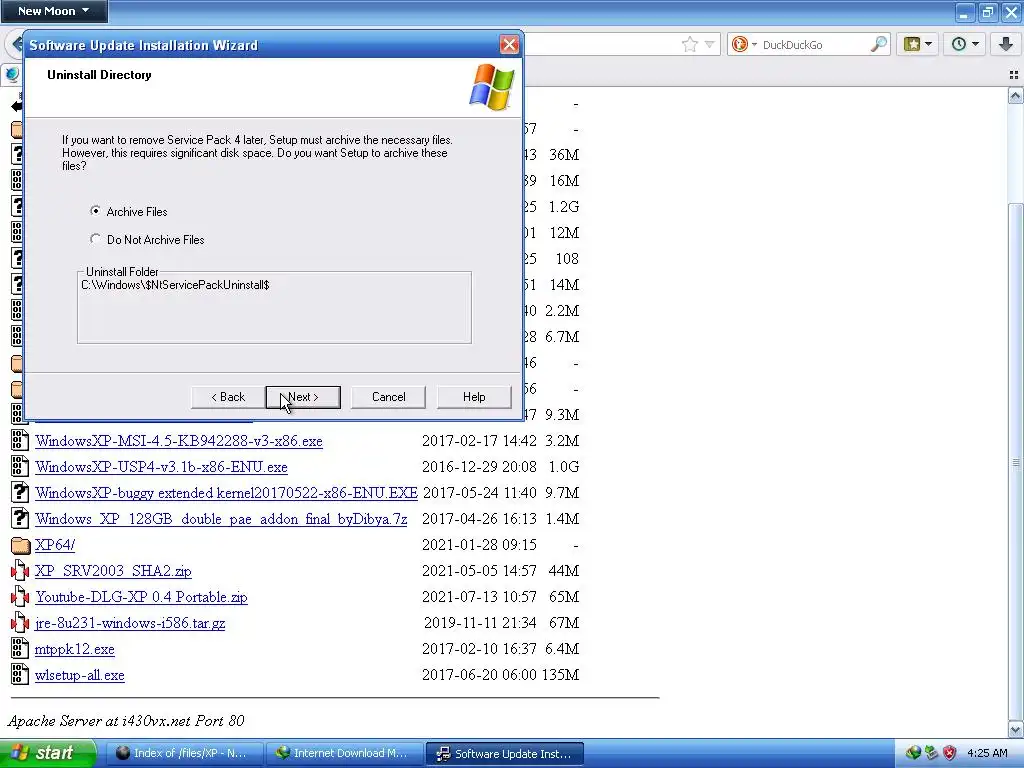Click binary icon beside mtppk12.exe
The width and height of the screenshot is (1024, 768).
(20, 648)
